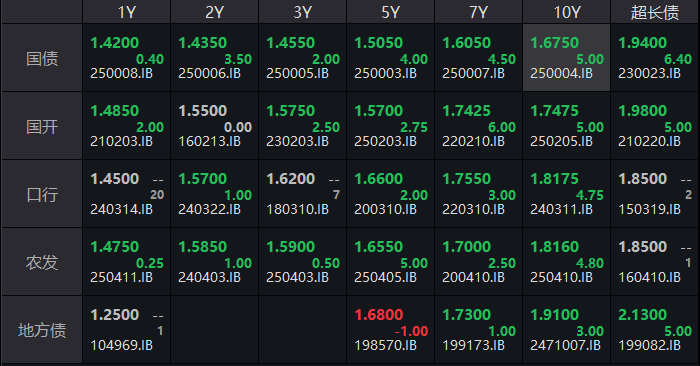This screenshot has height=366, width=700.
Task: Open the highlighted 250004.IB 10Y bond cell
Action: pos(567,58)
